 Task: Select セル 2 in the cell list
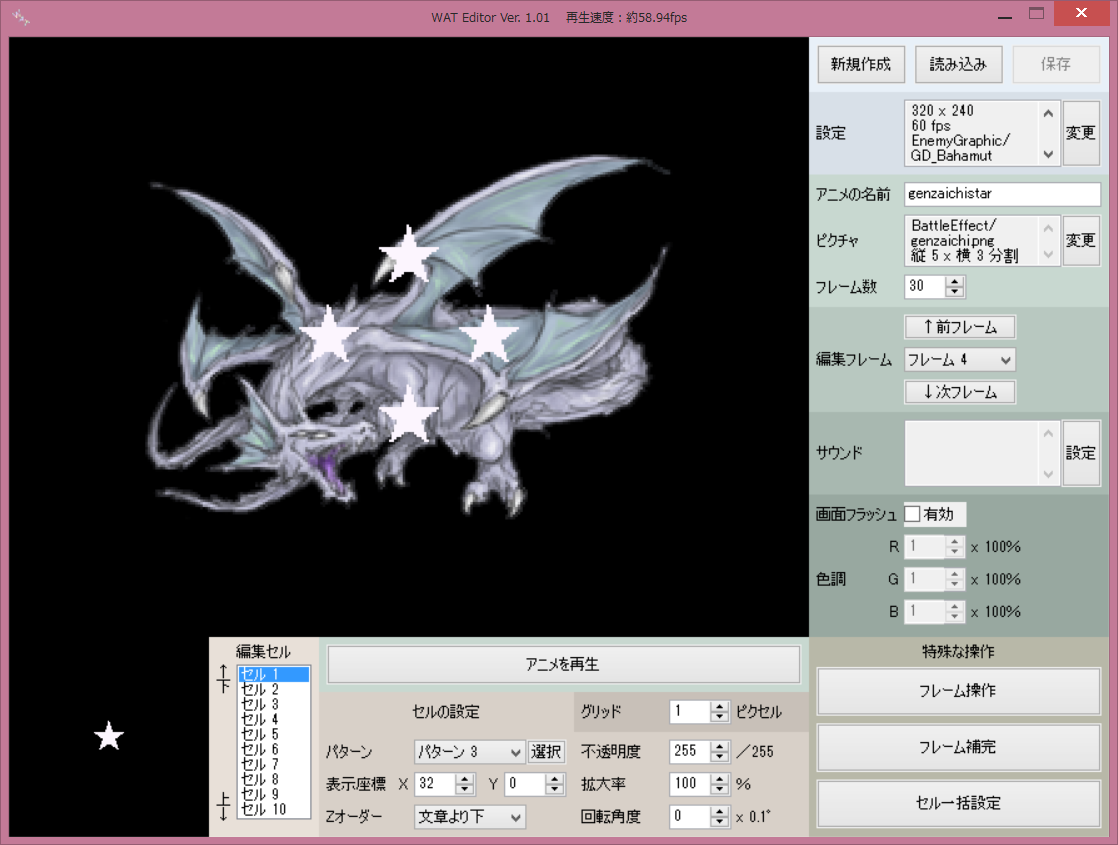274,689
